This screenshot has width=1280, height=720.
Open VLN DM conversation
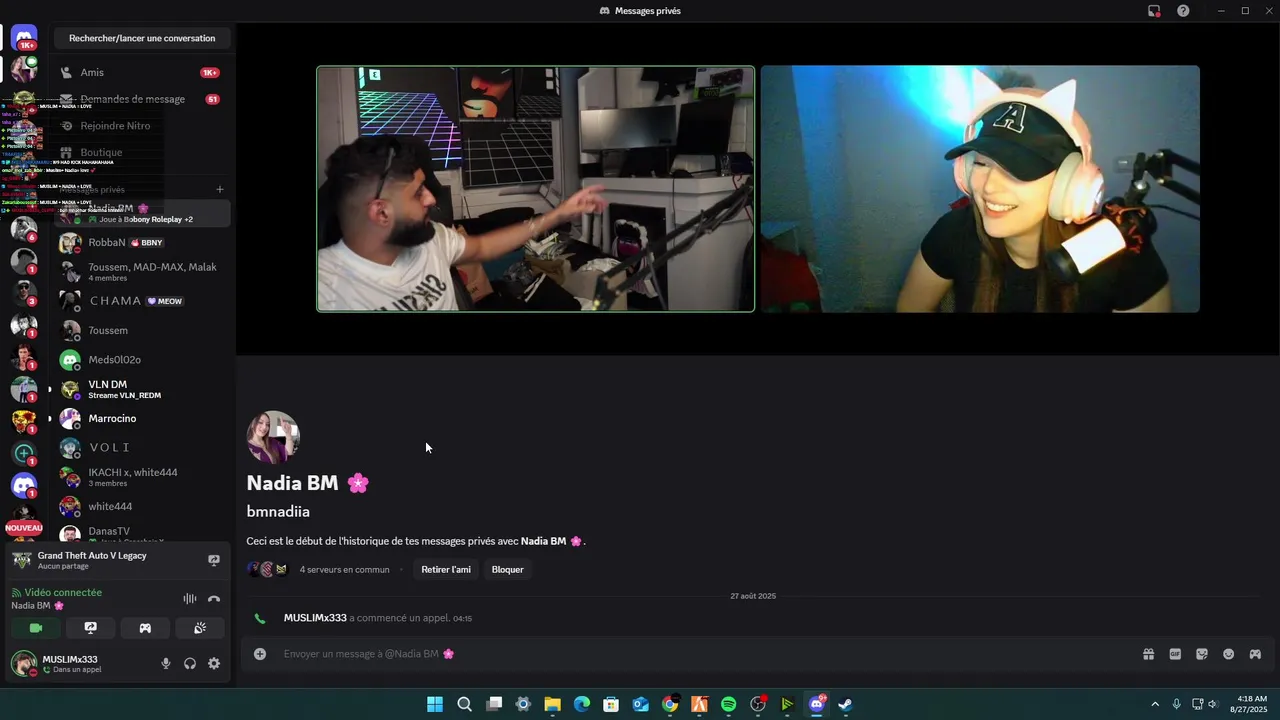click(x=142, y=389)
